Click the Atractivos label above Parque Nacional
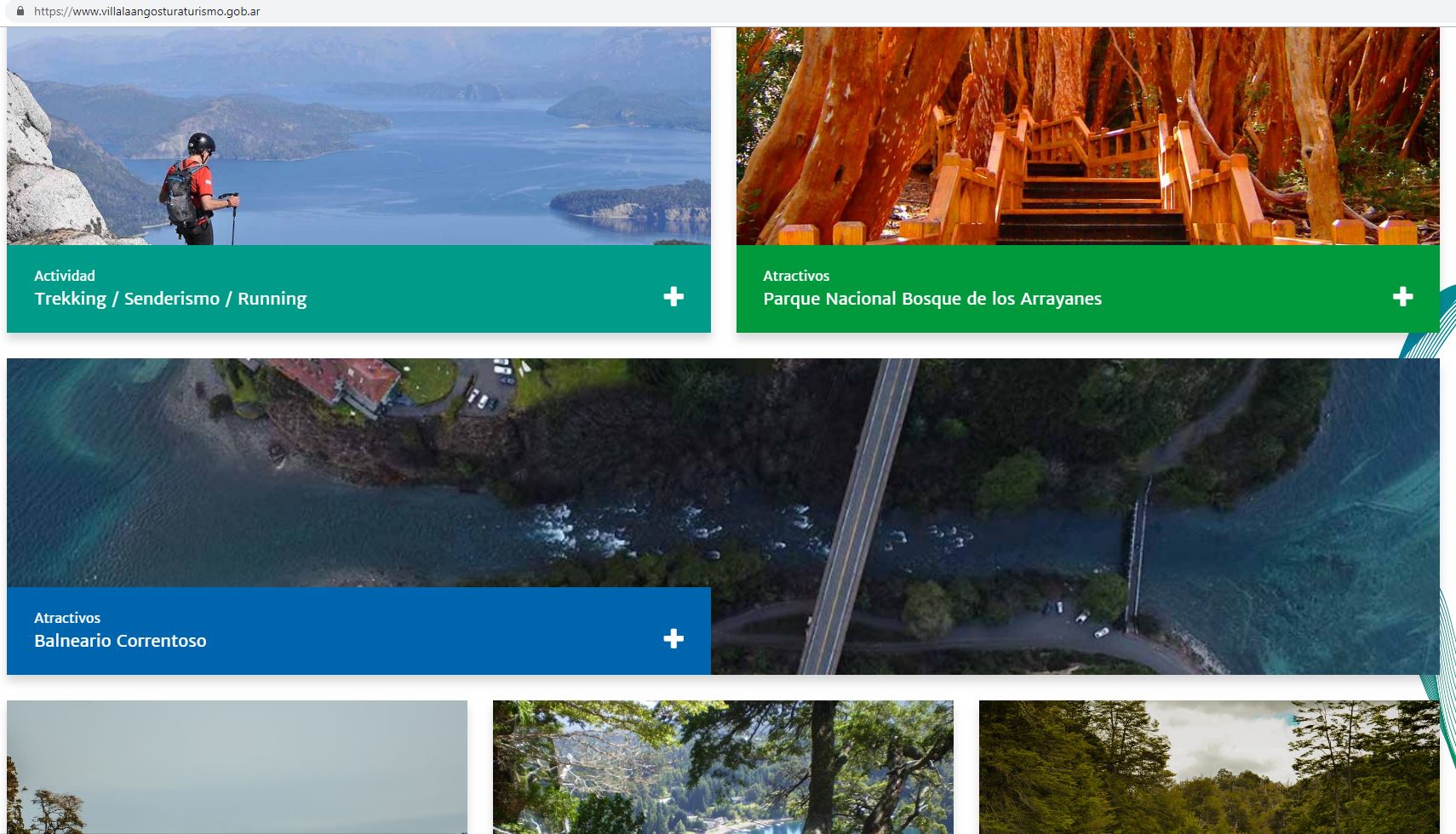 (795, 276)
